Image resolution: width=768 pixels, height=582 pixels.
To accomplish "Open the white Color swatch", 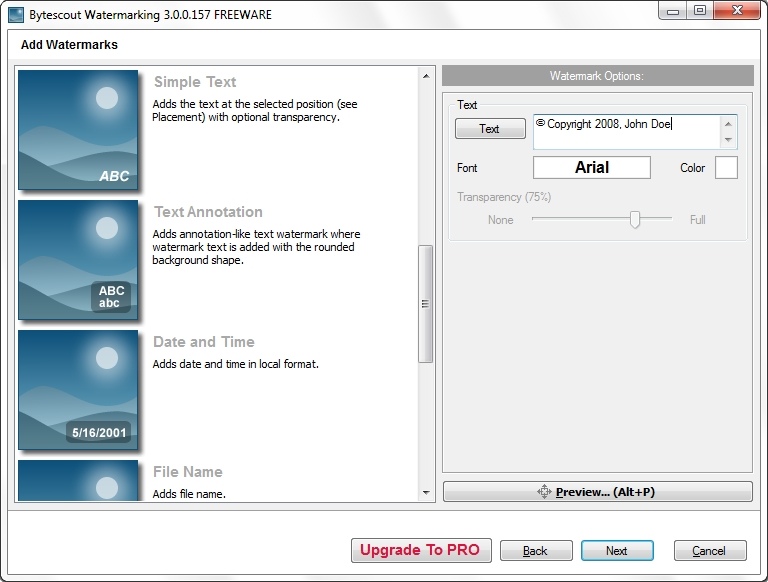I will (726, 168).
